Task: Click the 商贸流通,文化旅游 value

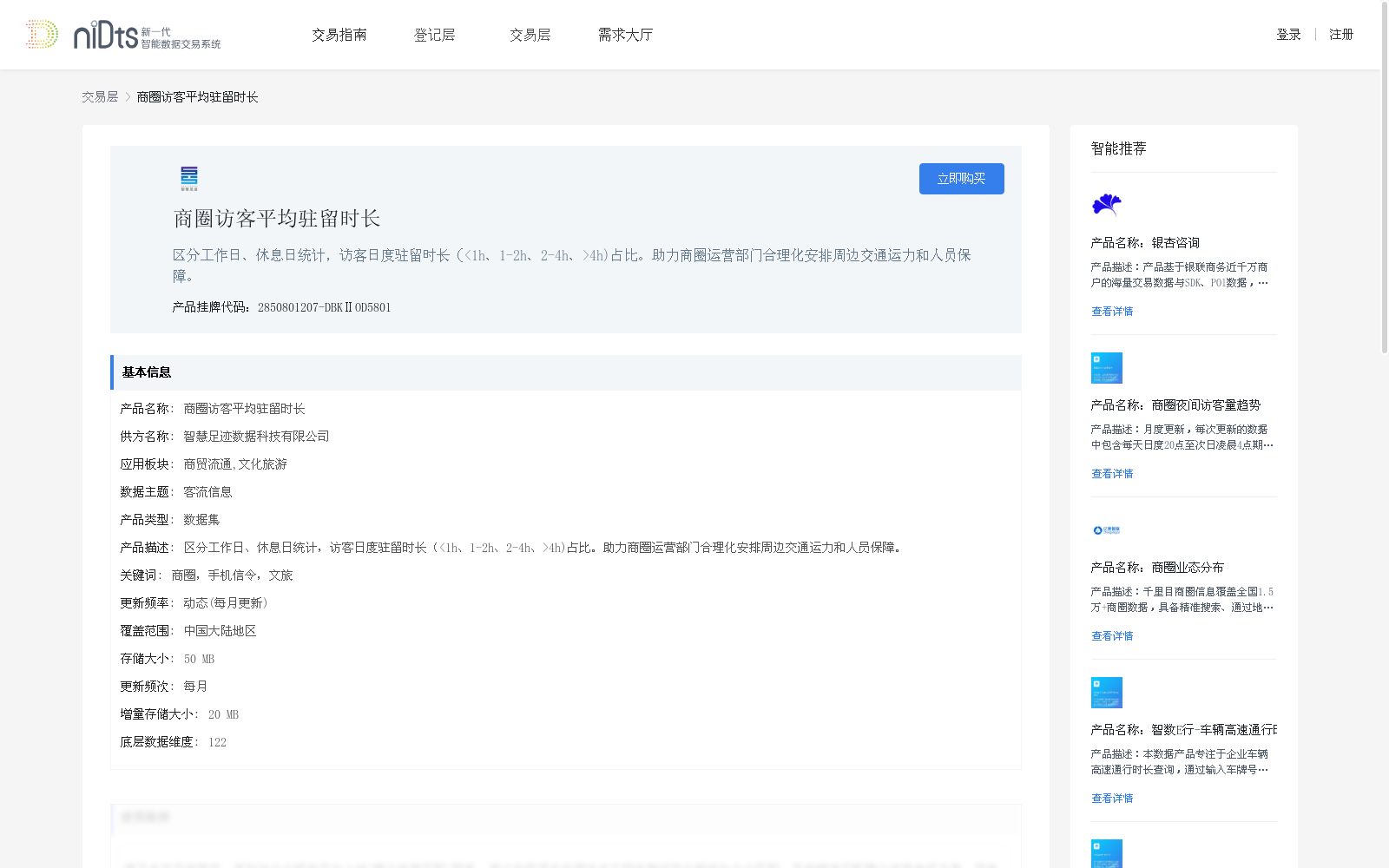Action: point(235,464)
